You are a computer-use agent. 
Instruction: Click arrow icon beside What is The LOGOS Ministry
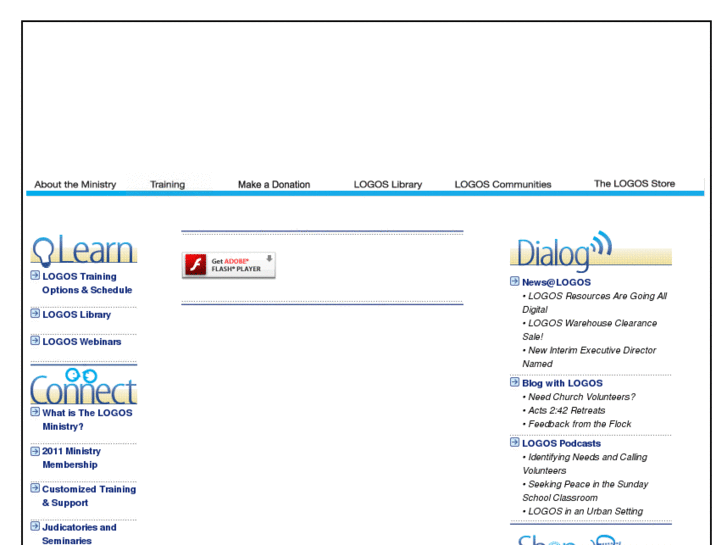tap(35, 411)
